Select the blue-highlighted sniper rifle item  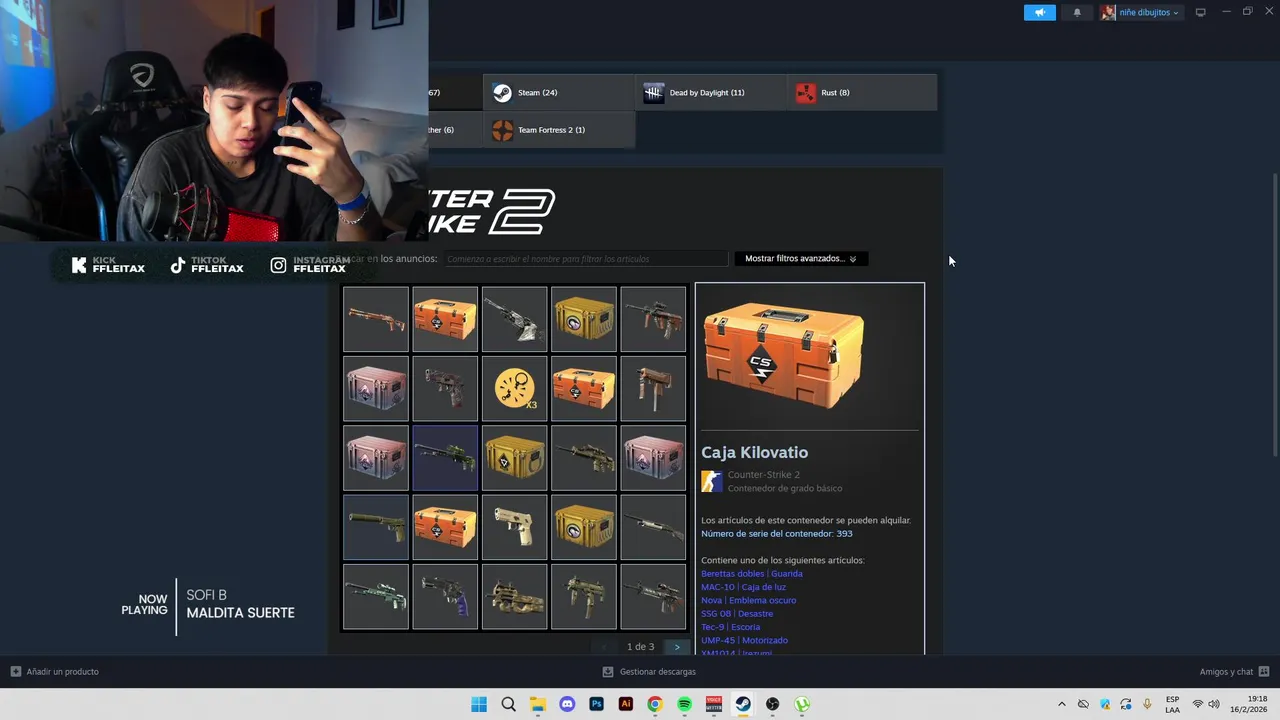click(445, 458)
